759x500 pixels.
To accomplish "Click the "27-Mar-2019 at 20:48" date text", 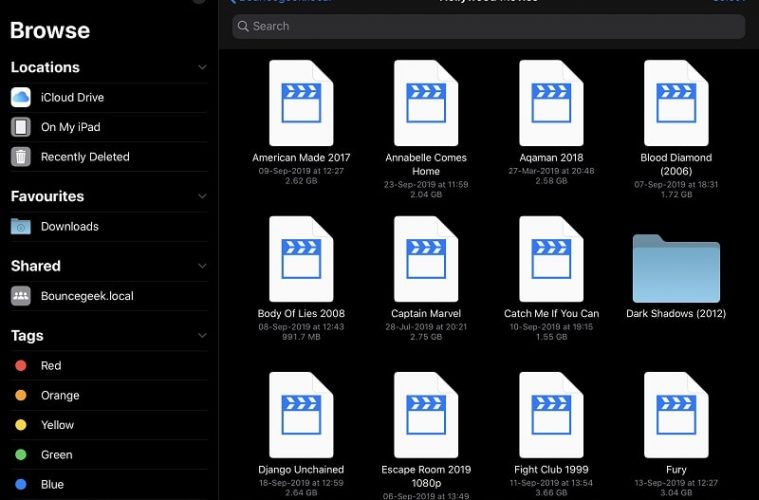I will pos(551,171).
